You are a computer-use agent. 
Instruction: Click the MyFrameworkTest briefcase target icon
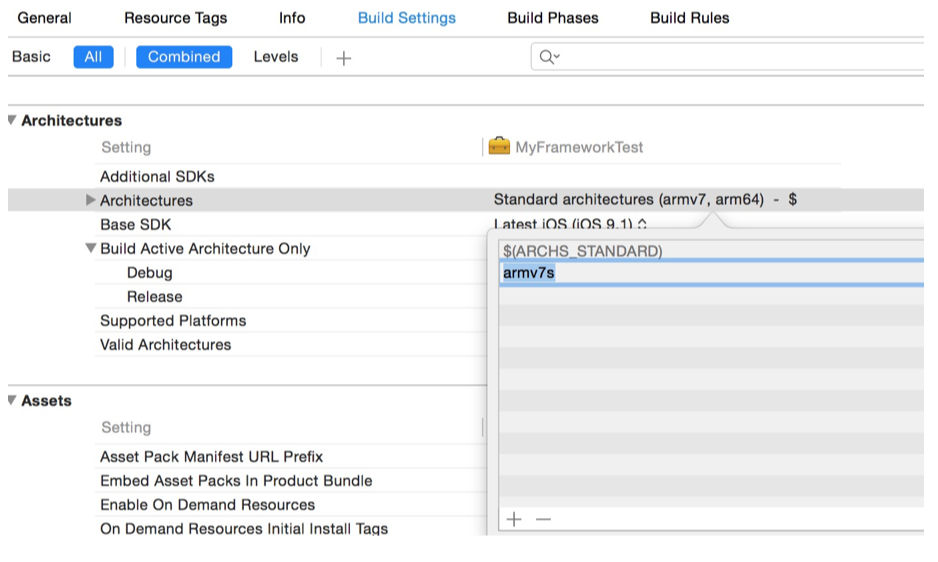[x=498, y=147]
